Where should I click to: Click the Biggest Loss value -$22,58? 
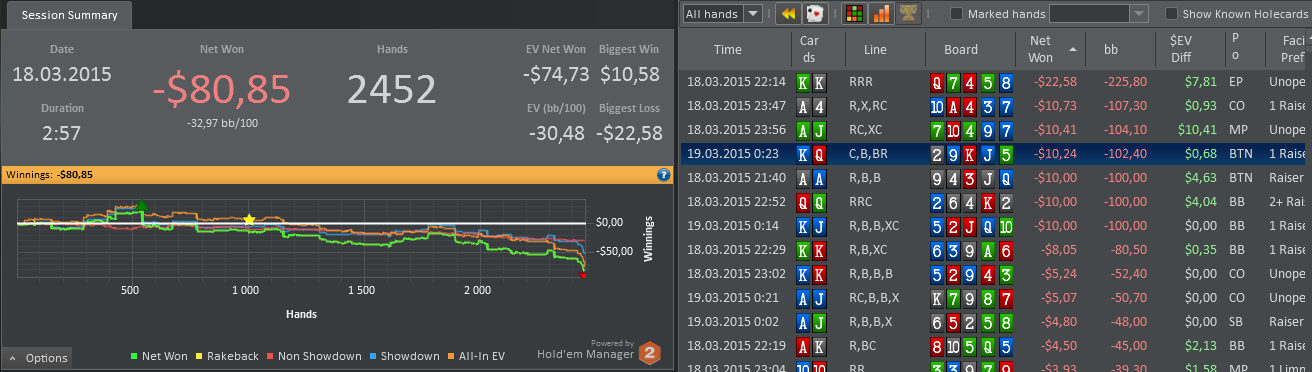(629, 132)
